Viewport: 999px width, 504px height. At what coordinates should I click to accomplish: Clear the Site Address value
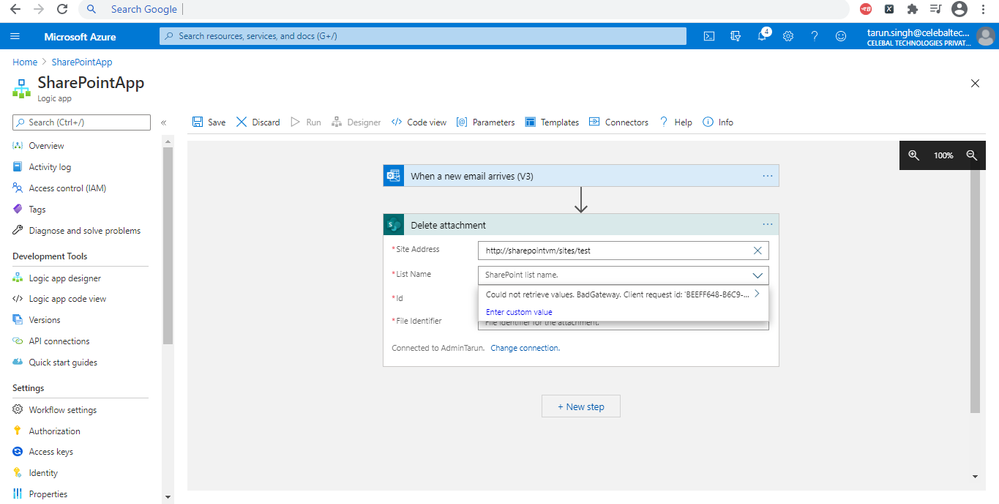tap(758, 250)
